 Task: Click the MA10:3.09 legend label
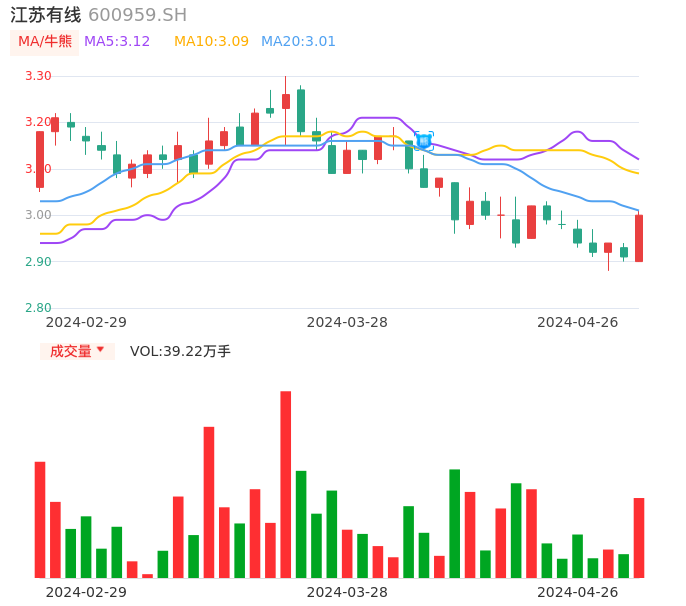click(x=211, y=42)
